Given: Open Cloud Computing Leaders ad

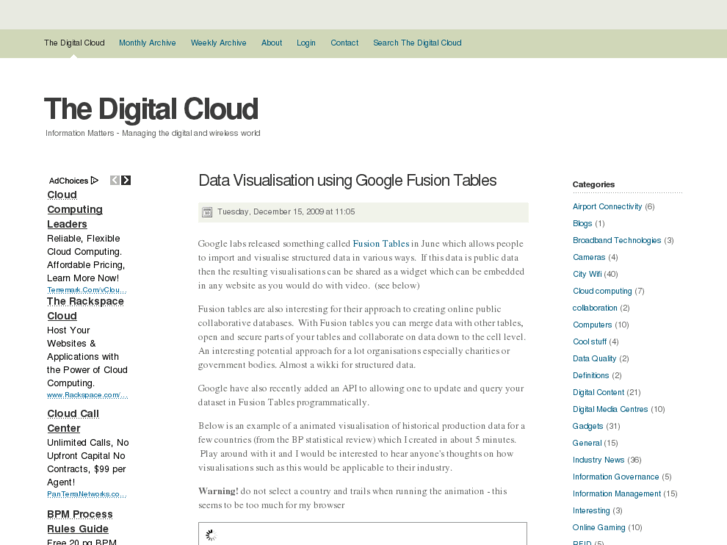Looking at the screenshot, I should click(75, 209).
